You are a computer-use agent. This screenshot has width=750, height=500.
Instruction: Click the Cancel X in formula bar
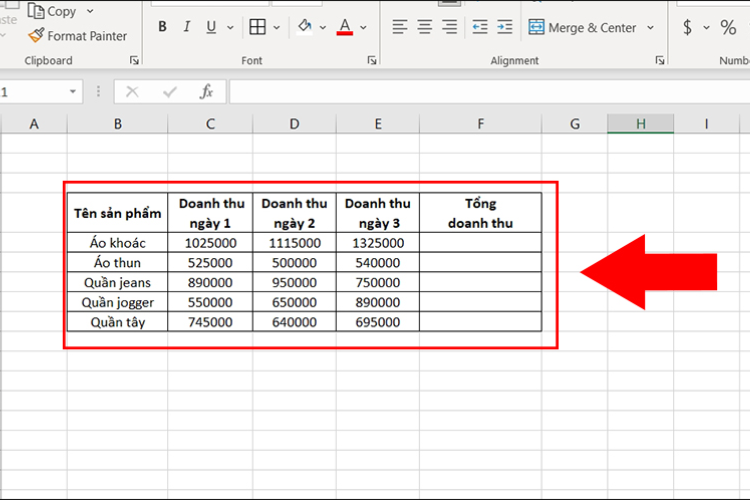132,91
